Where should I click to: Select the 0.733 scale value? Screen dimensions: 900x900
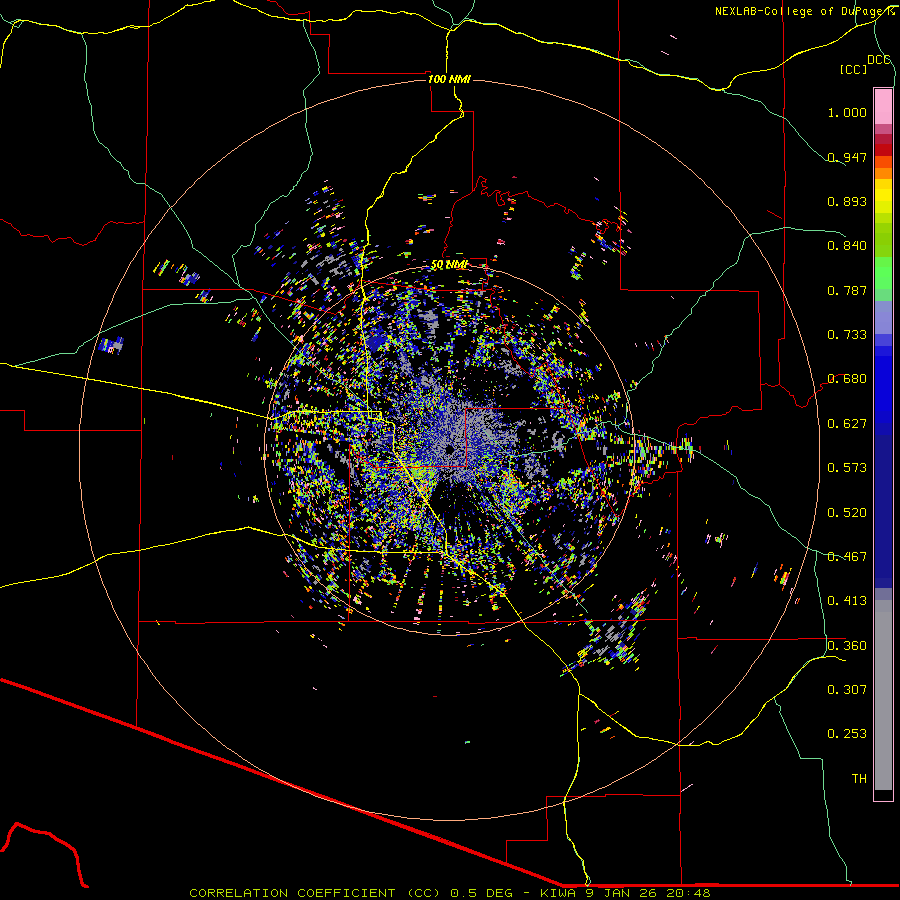point(847,335)
